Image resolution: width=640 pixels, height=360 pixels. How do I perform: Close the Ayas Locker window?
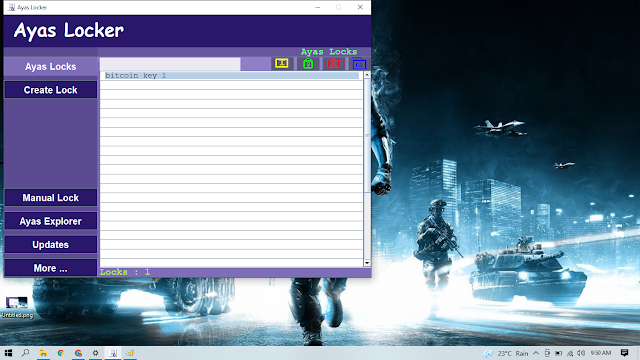point(360,7)
